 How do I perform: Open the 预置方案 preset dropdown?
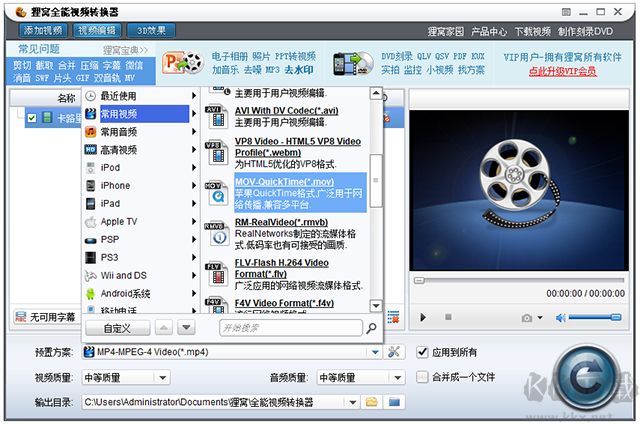(x=375, y=352)
